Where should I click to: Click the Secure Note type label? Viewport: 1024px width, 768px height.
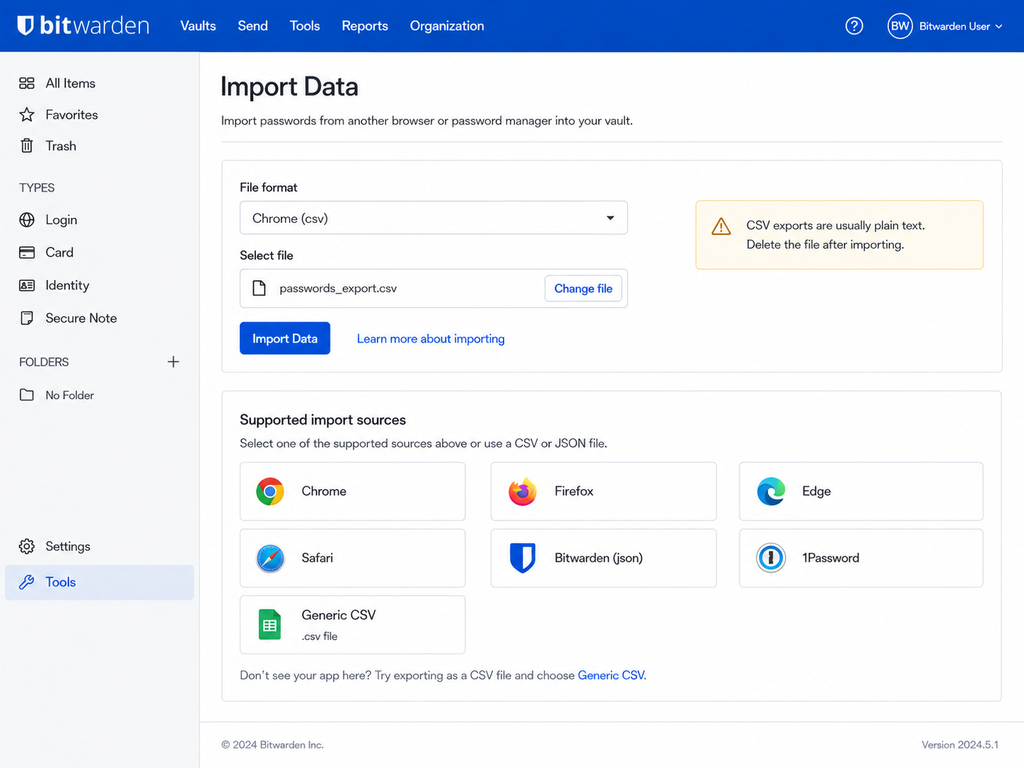[81, 318]
